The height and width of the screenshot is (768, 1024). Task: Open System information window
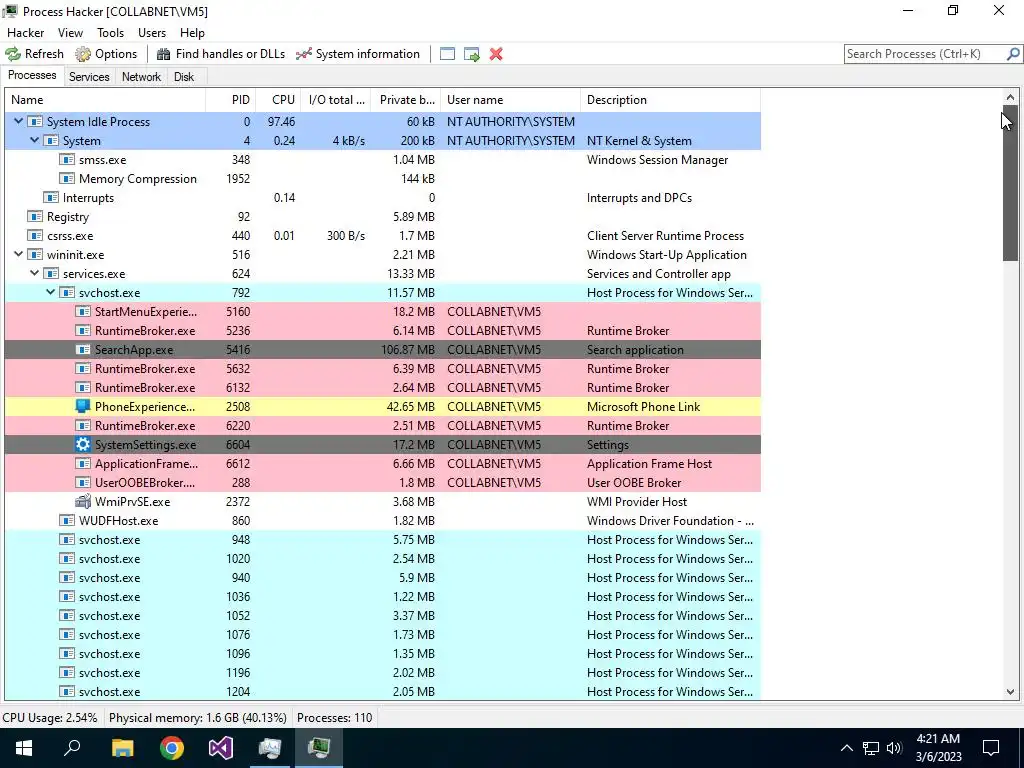(x=358, y=54)
